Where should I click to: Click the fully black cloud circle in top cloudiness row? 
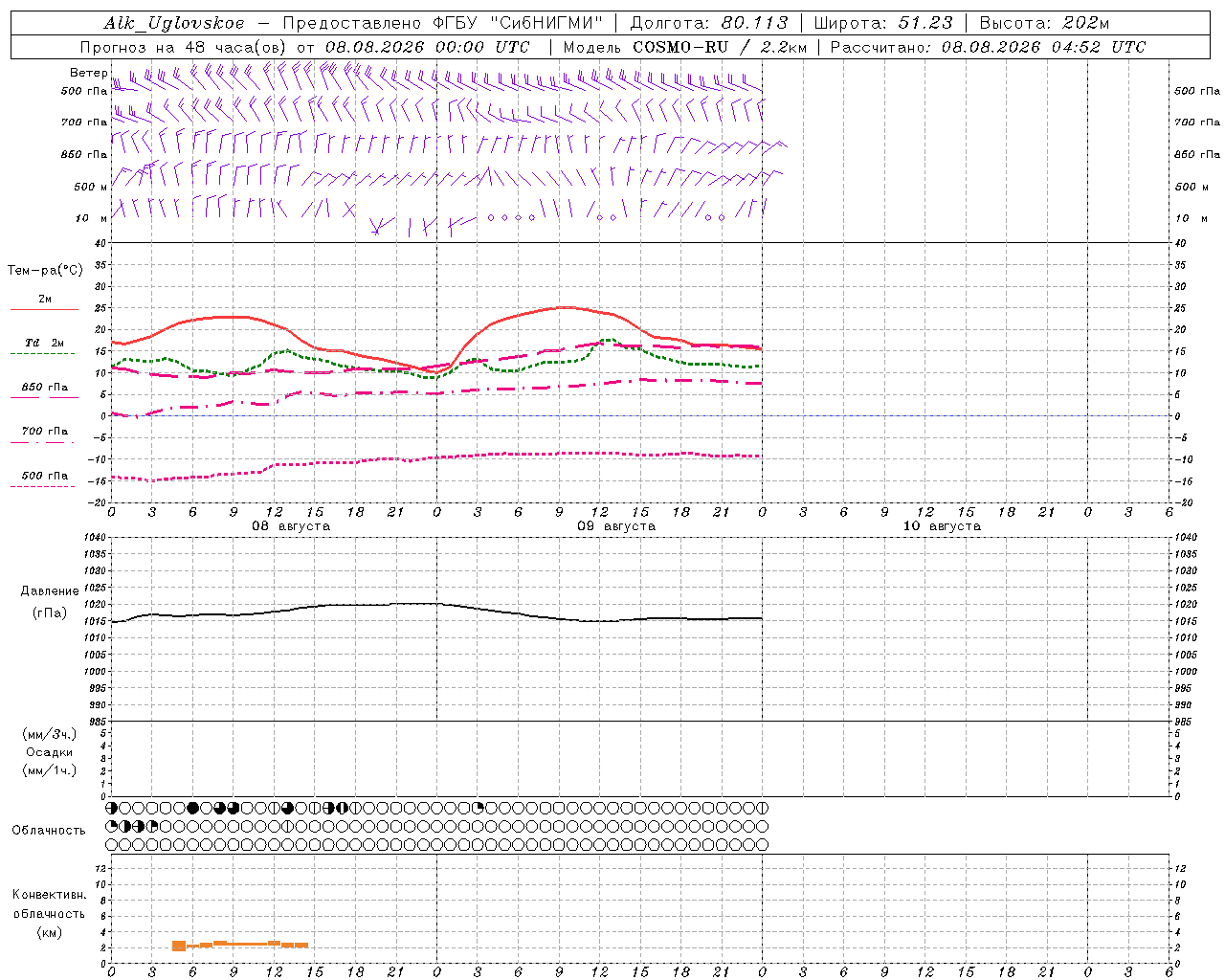point(192,808)
